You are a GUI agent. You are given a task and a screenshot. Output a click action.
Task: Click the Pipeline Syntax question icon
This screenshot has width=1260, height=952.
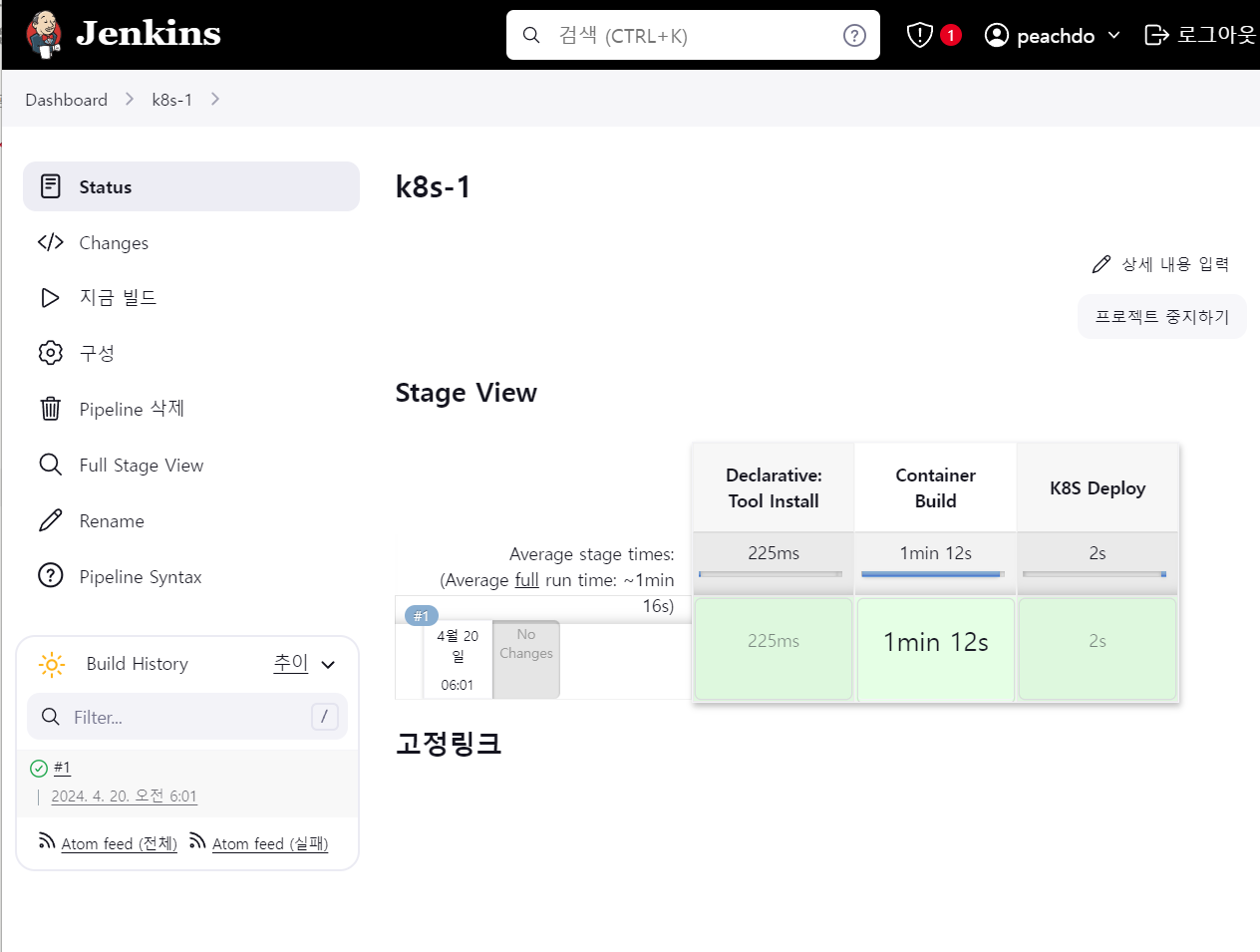(51, 576)
